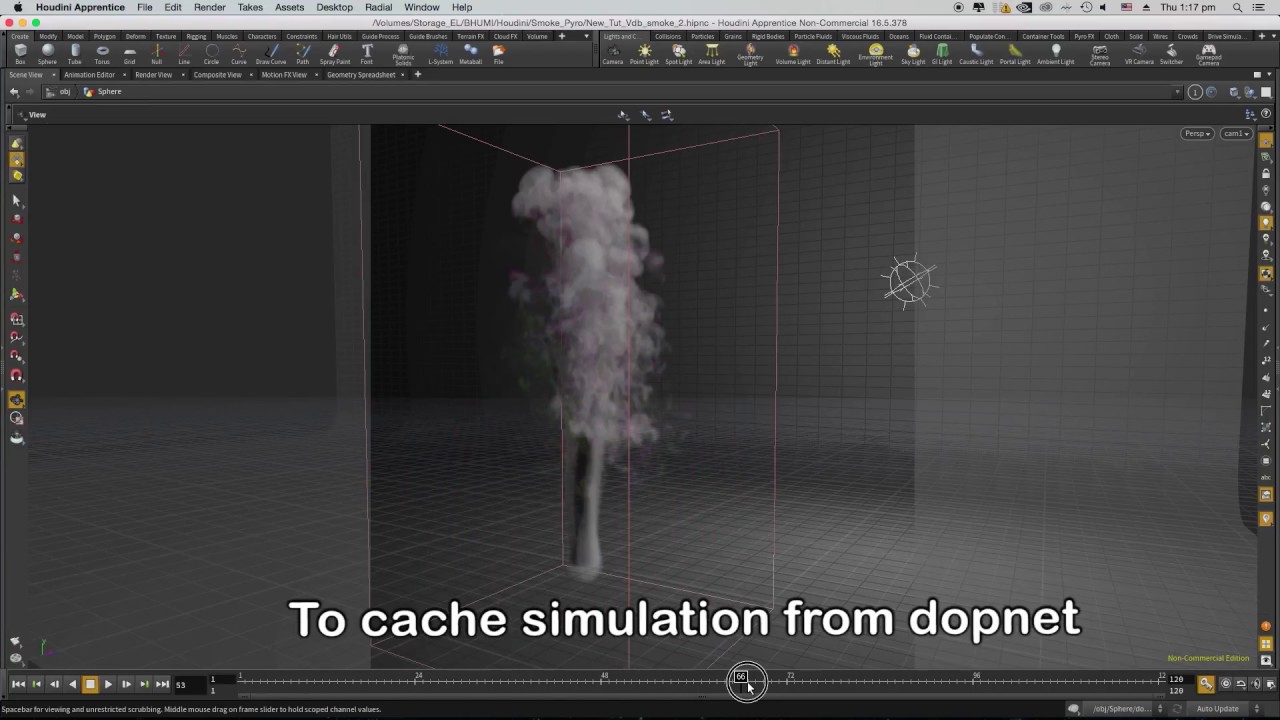Stop playback with the highlighted stop button
This screenshot has height=720, width=1280.
click(90, 684)
